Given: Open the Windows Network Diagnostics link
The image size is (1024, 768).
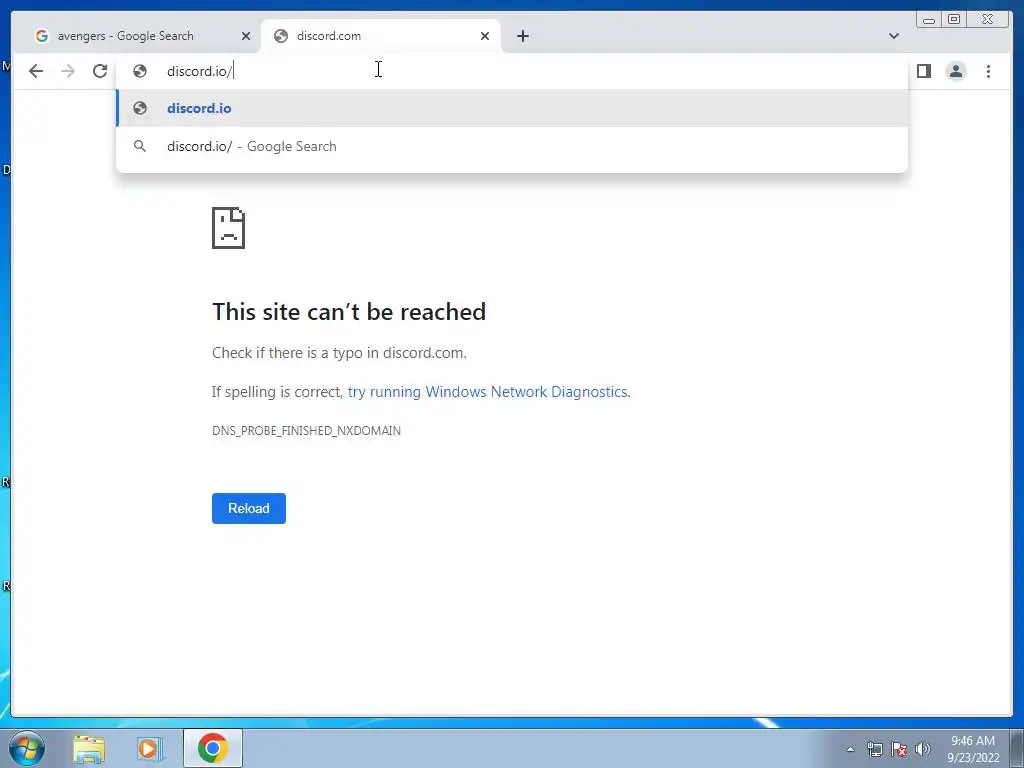Looking at the screenshot, I should [488, 392].
